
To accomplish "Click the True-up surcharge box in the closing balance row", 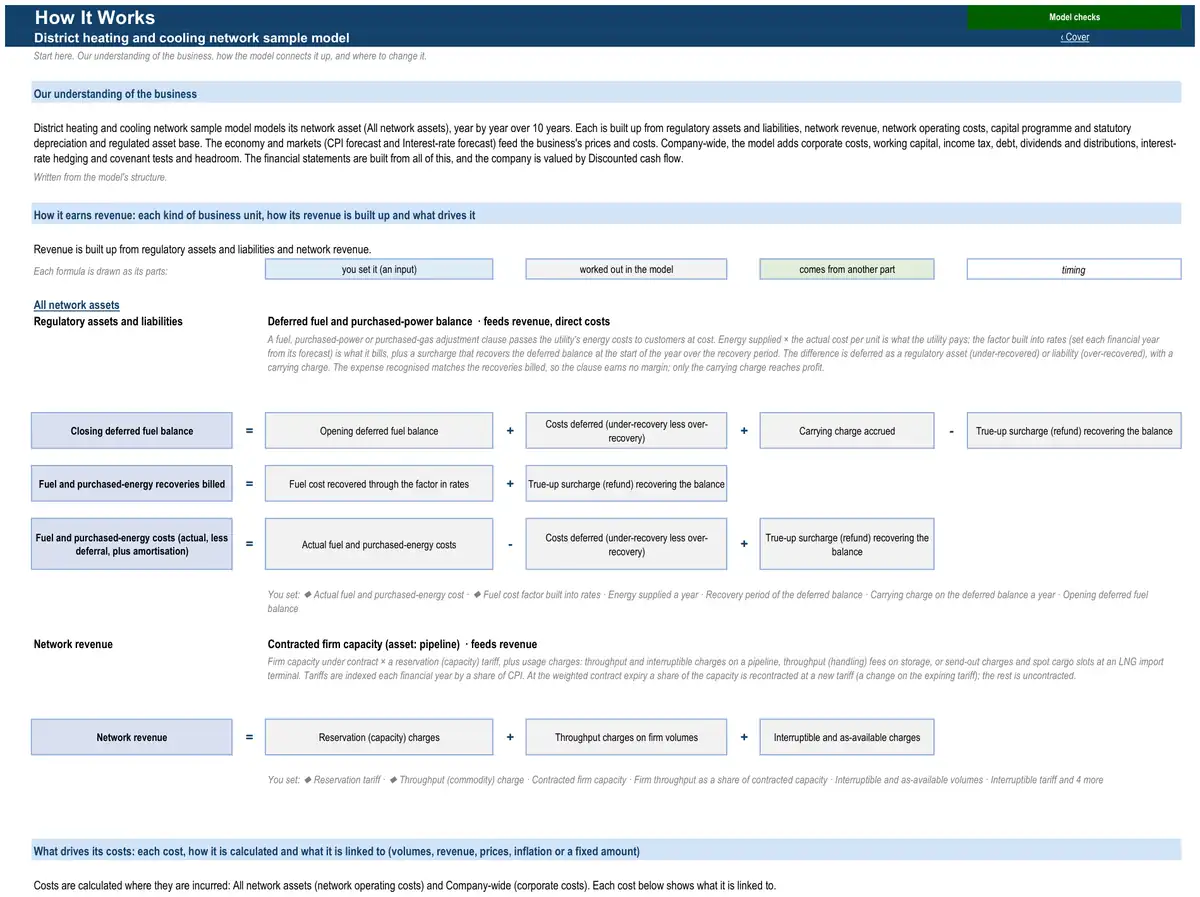I will [1074, 431].
